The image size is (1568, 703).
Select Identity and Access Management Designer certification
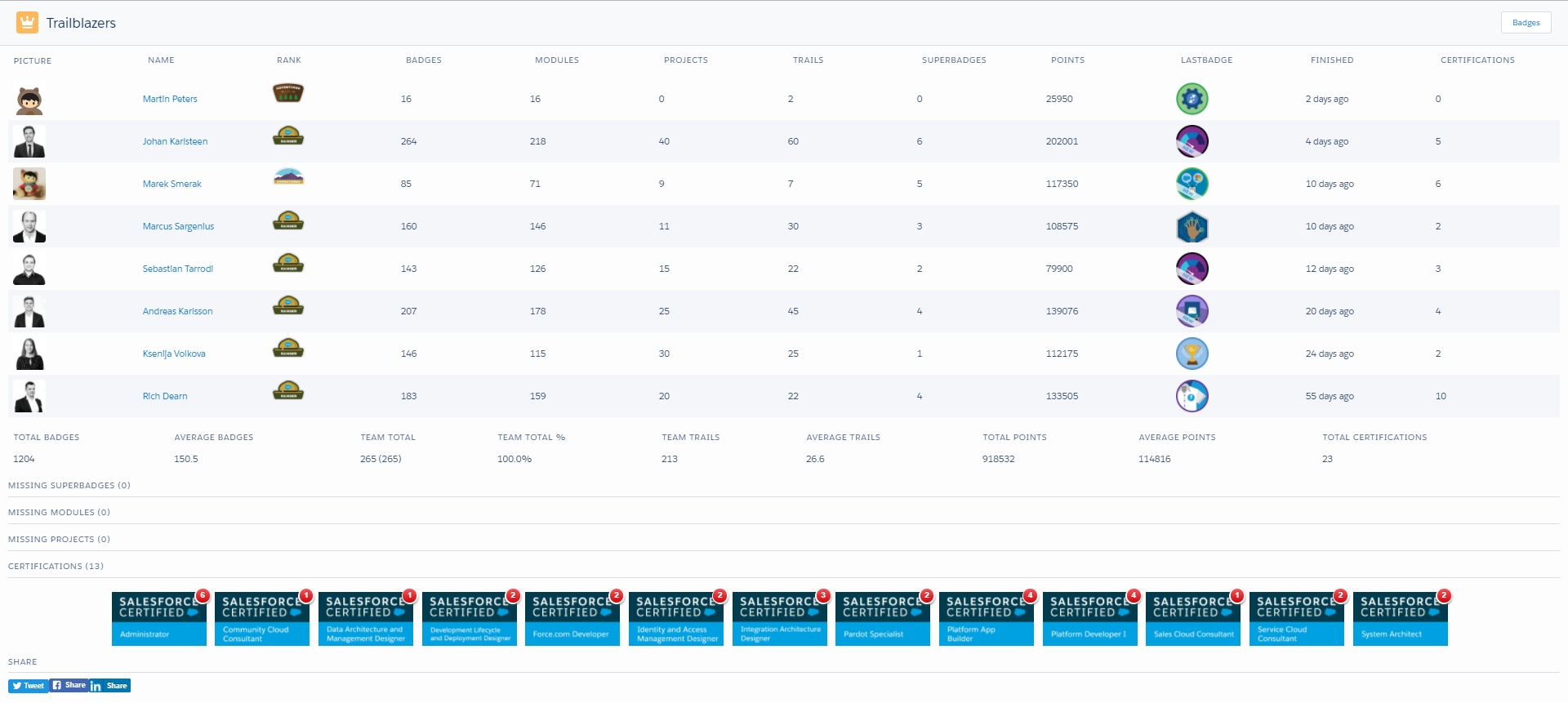tap(676, 619)
